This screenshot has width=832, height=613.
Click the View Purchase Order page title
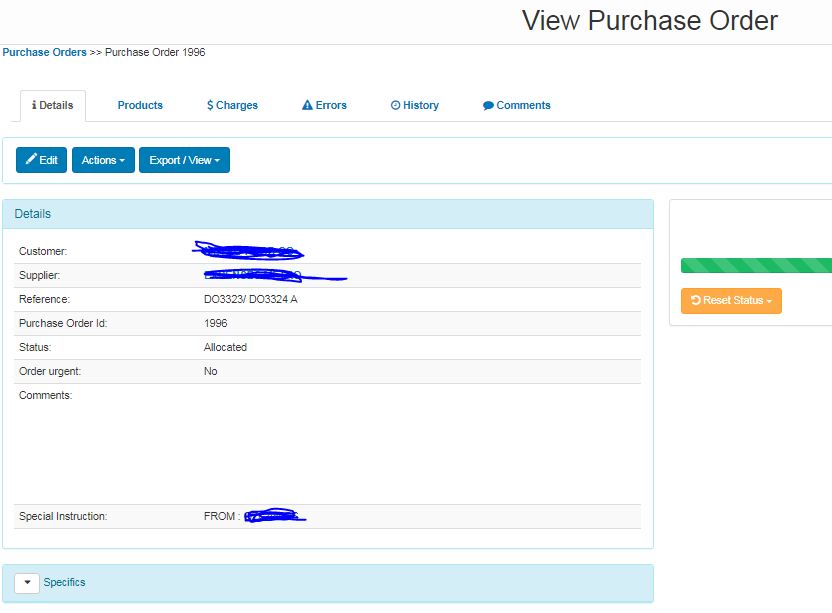click(x=649, y=21)
